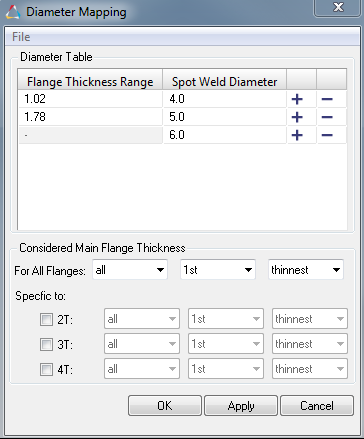Add a row after the 6.0 diameter row
The image size is (364, 439).
297,135
